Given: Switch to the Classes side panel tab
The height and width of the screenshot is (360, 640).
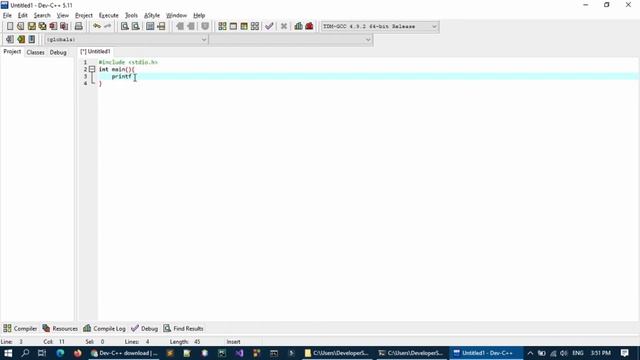Looking at the screenshot, I should coord(36,52).
